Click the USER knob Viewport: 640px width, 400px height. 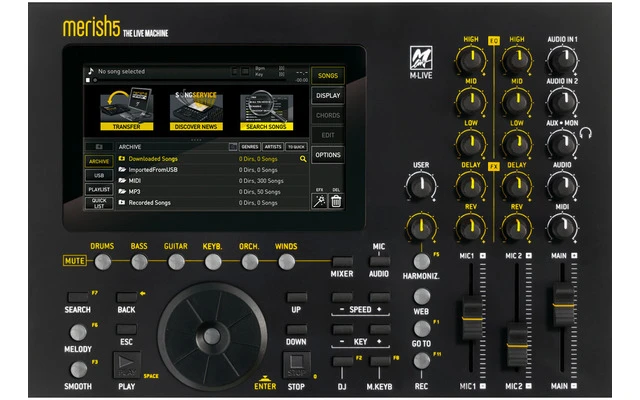coord(421,186)
